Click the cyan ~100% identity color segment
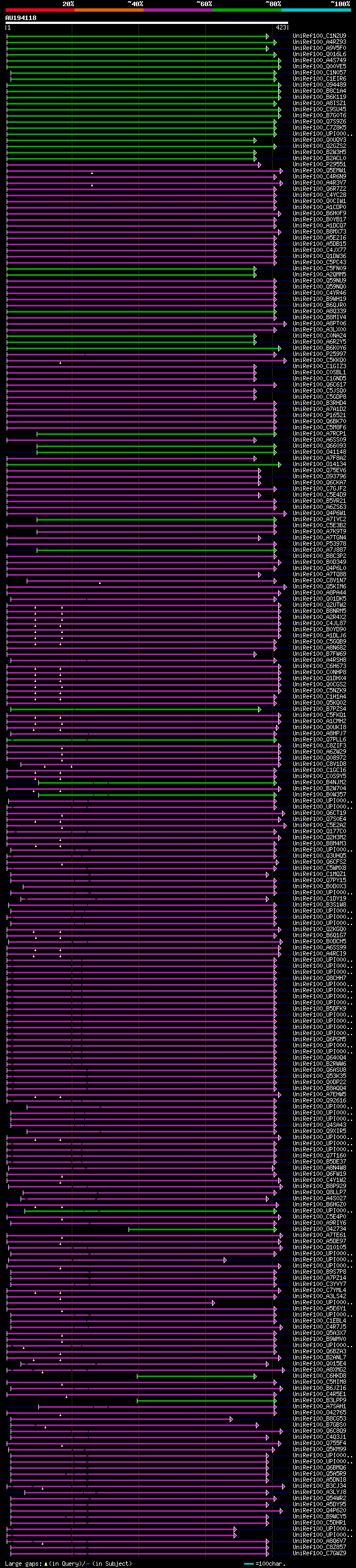Screen dimensions: 356x1568 (316, 10)
